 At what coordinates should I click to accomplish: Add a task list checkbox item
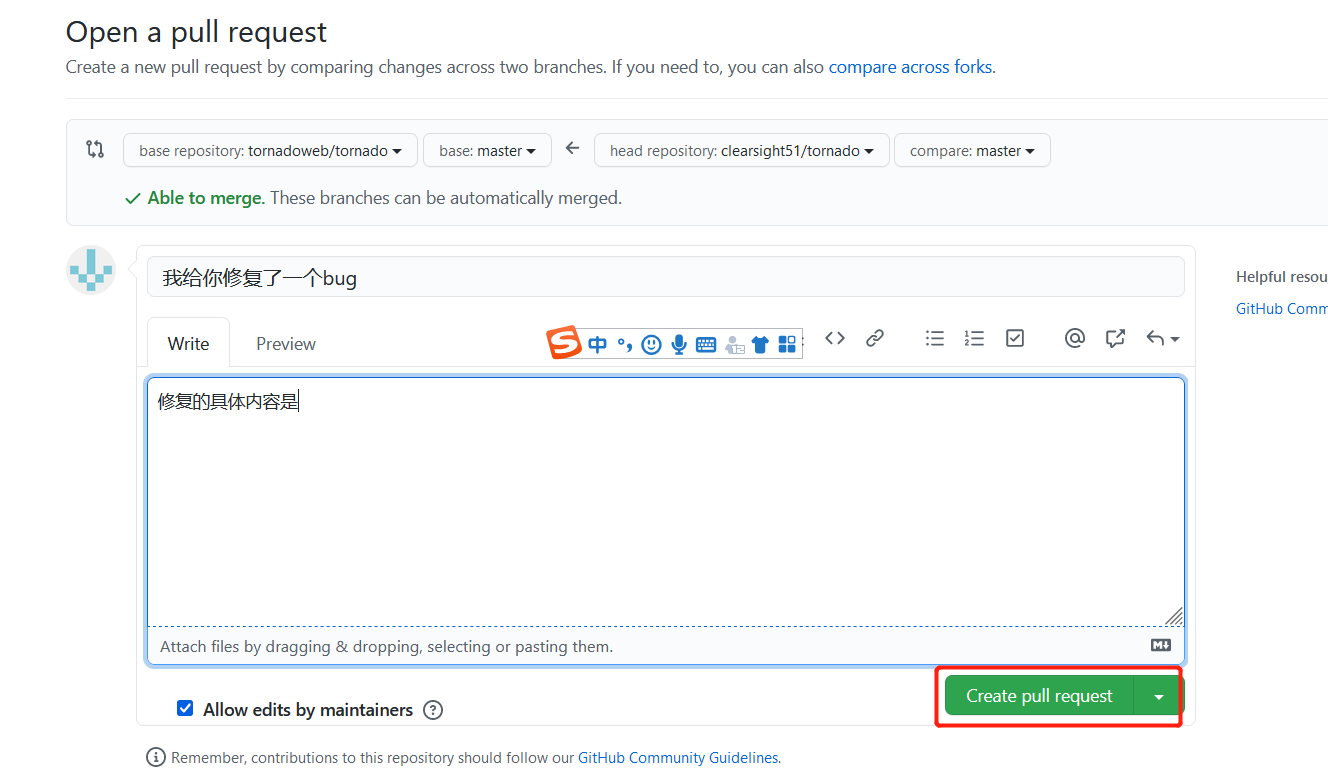[x=1015, y=338]
